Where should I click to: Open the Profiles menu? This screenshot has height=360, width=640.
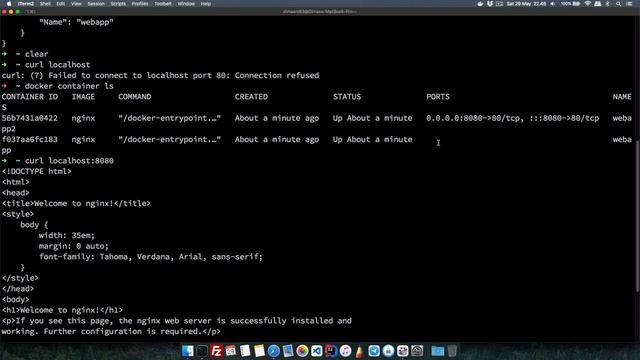point(140,4)
